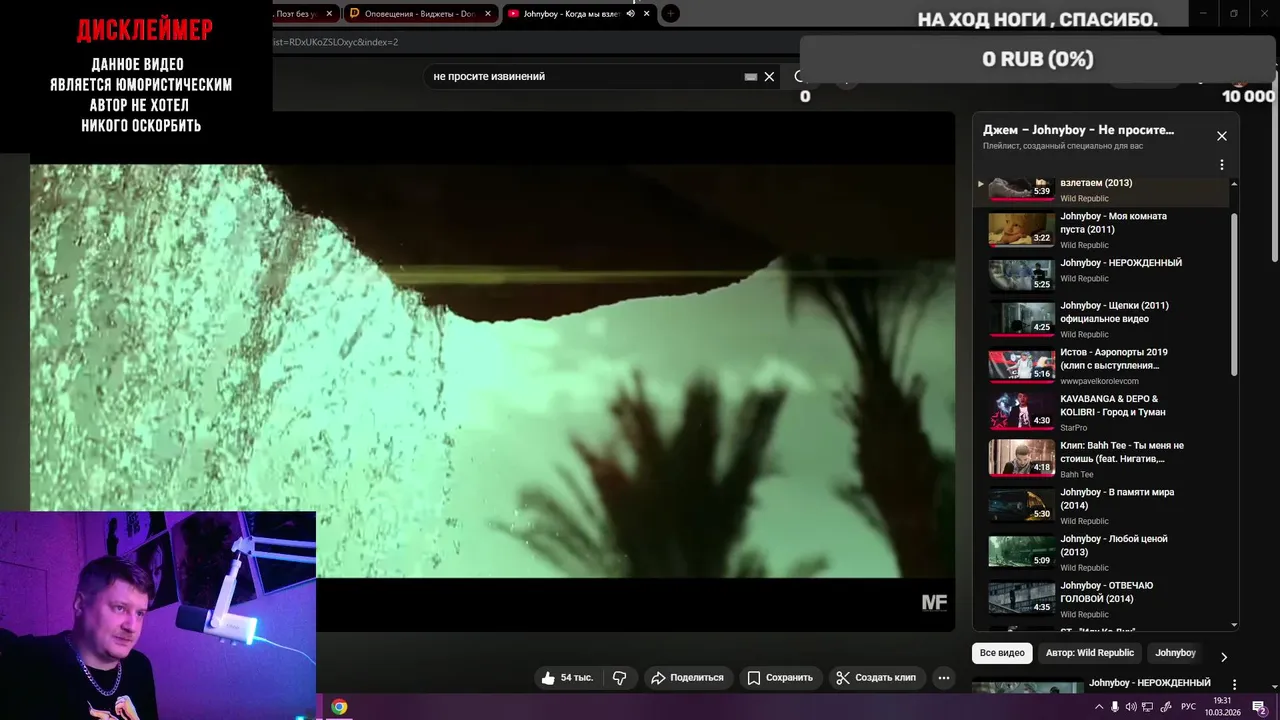Show hidden system tray icons
Viewport: 1280px width, 720px height.
[1100, 707]
